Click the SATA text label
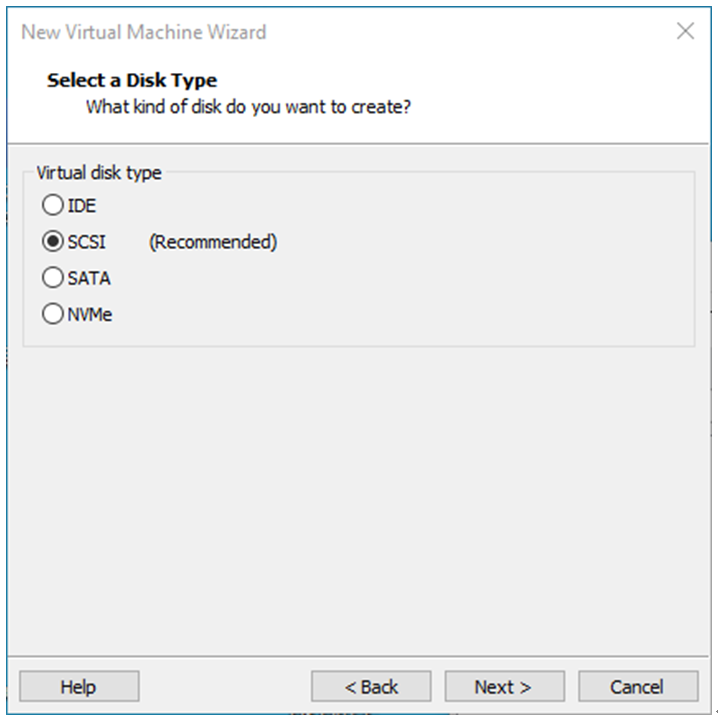The height and width of the screenshot is (720, 718). pos(89,278)
